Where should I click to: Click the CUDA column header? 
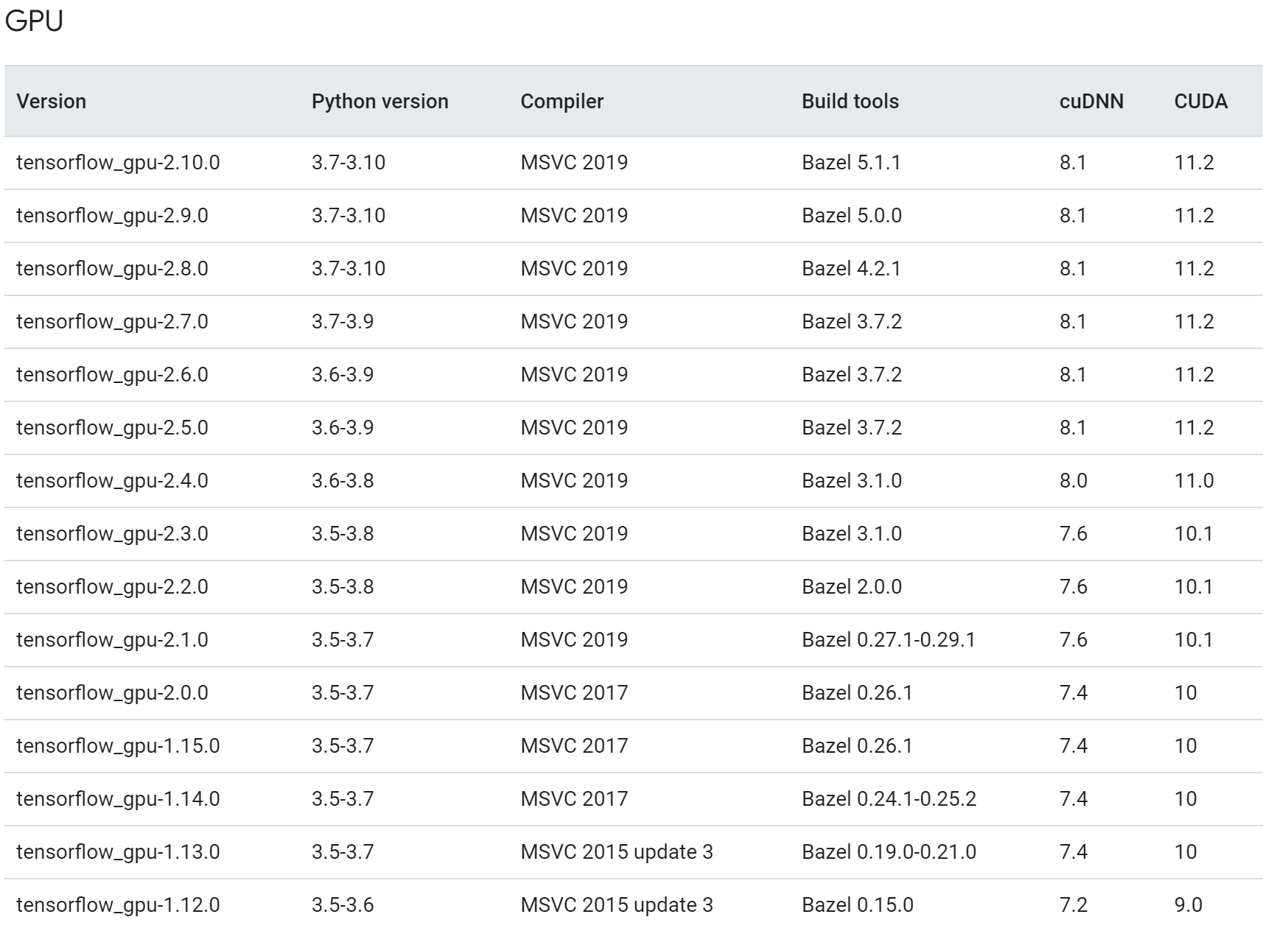pyautogui.click(x=1201, y=101)
